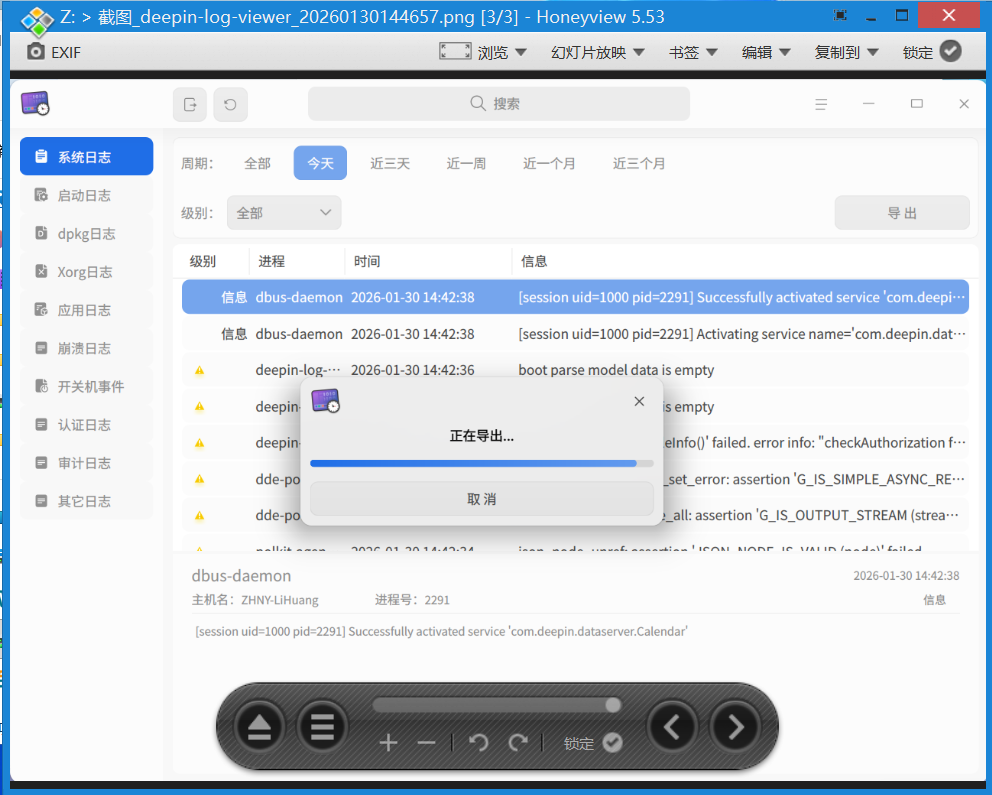Select 应用日志 in sidebar
This screenshot has width=992, height=795.
[x=87, y=310]
